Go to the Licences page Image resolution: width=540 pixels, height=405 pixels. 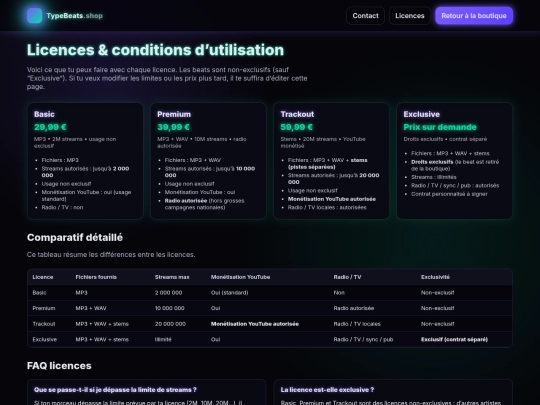pos(409,16)
